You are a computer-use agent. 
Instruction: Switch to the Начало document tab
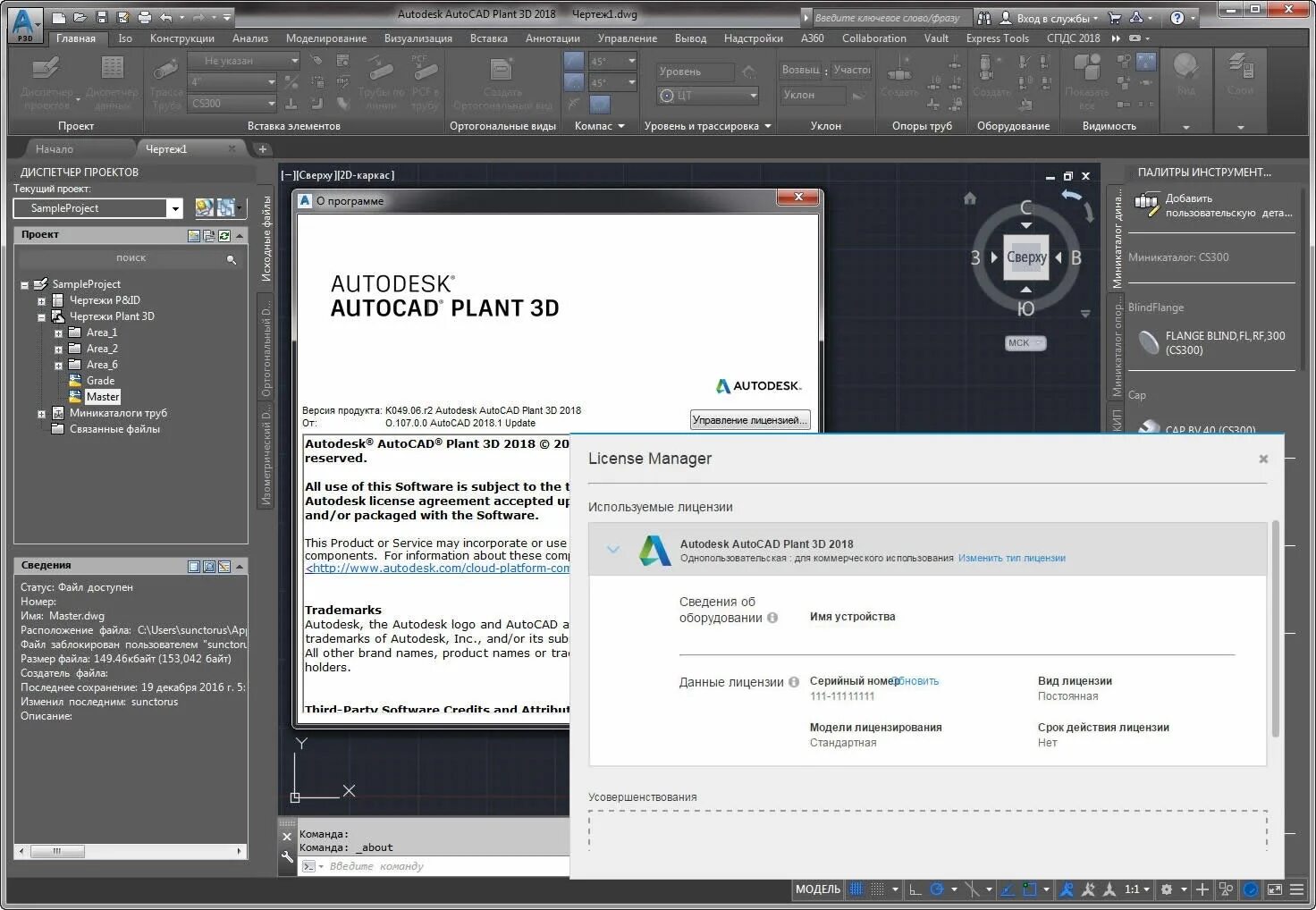pos(55,149)
